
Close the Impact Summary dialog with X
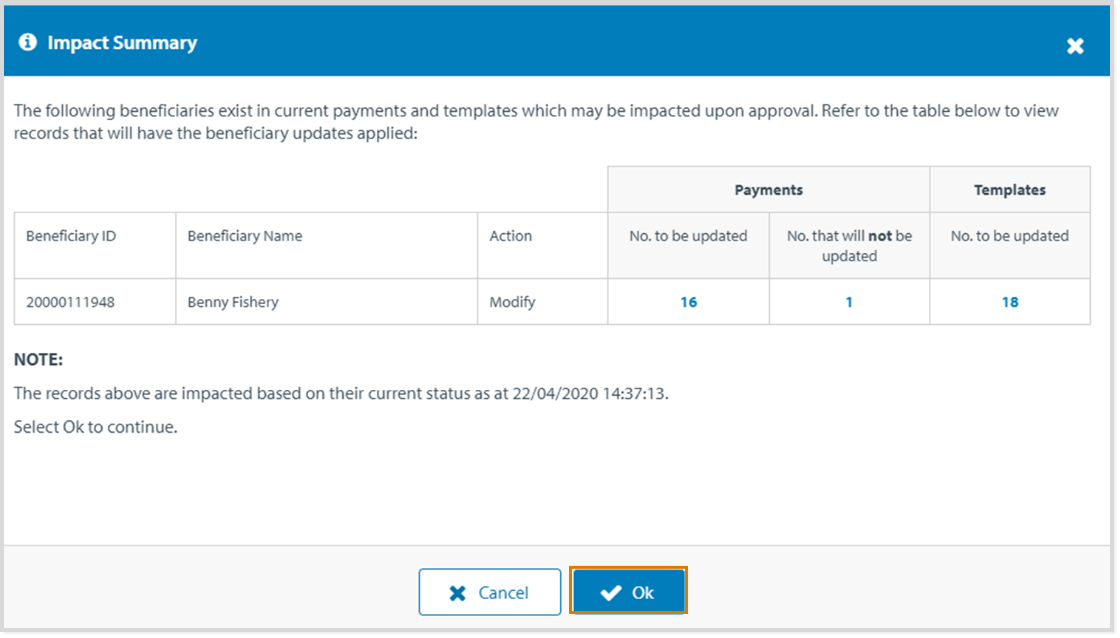[x=1075, y=46]
